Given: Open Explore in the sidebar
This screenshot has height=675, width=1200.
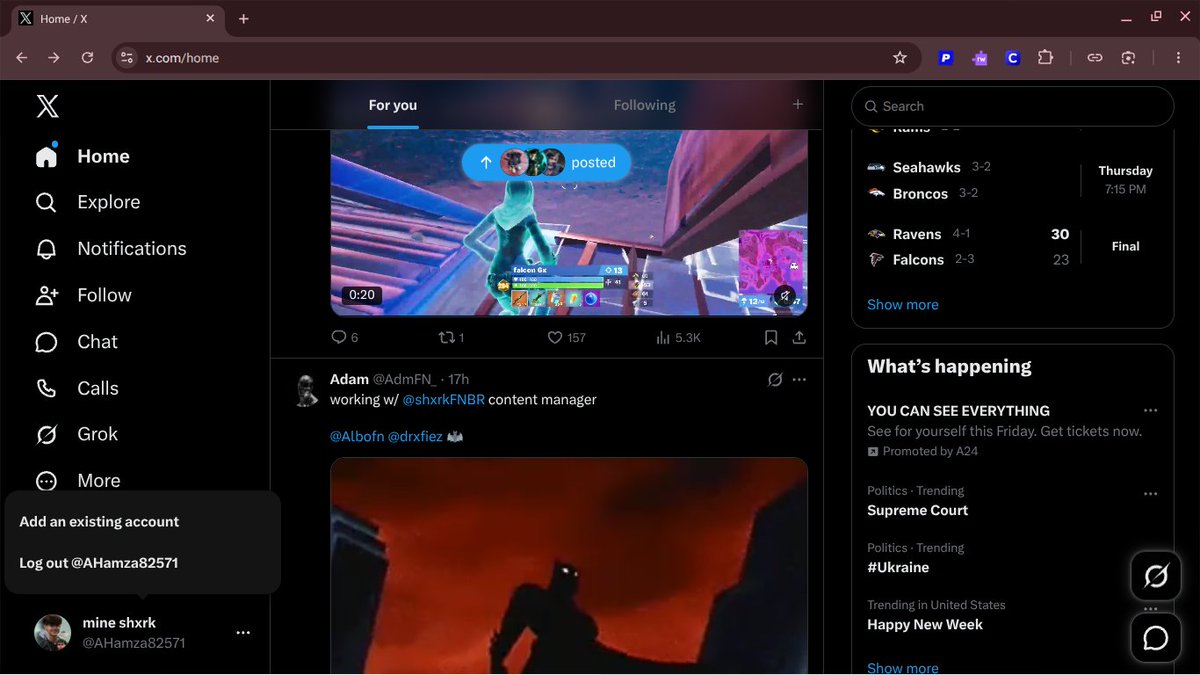Looking at the screenshot, I should coord(88,202).
